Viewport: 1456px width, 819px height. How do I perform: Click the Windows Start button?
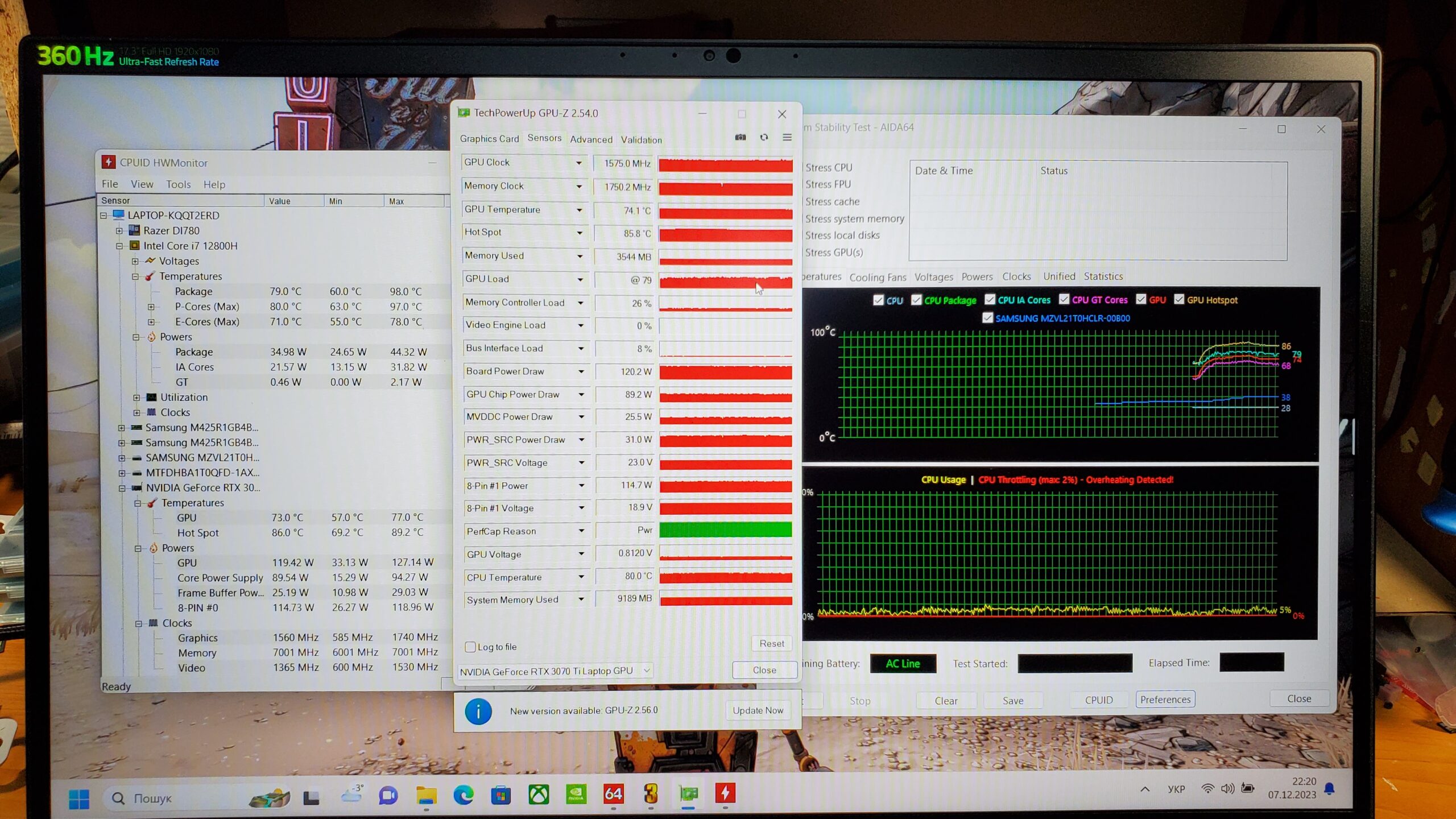click(79, 799)
